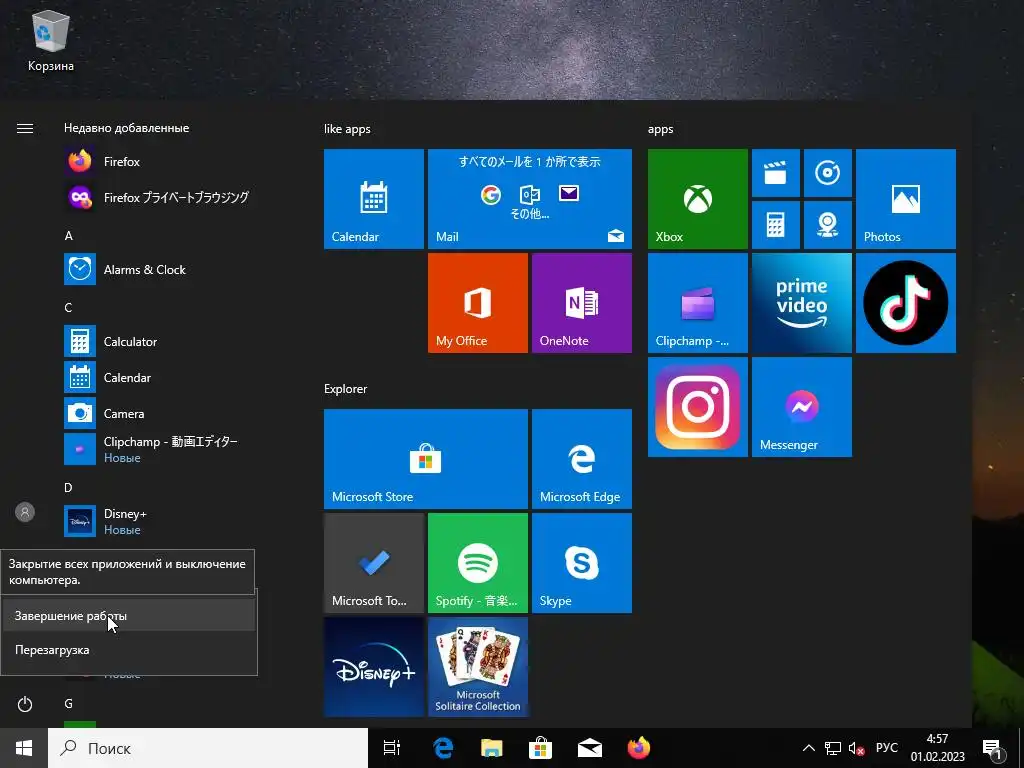Image resolution: width=1024 pixels, height=768 pixels.
Task: Click the Поиск taskbar search box
Action: (x=208, y=748)
